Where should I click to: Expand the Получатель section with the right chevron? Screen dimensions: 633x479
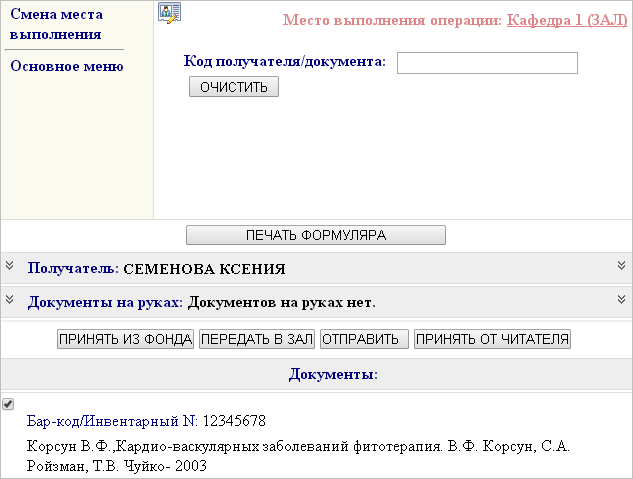click(x=621, y=266)
